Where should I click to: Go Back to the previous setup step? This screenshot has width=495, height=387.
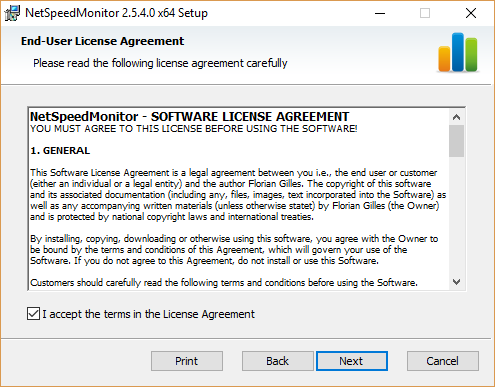click(278, 361)
